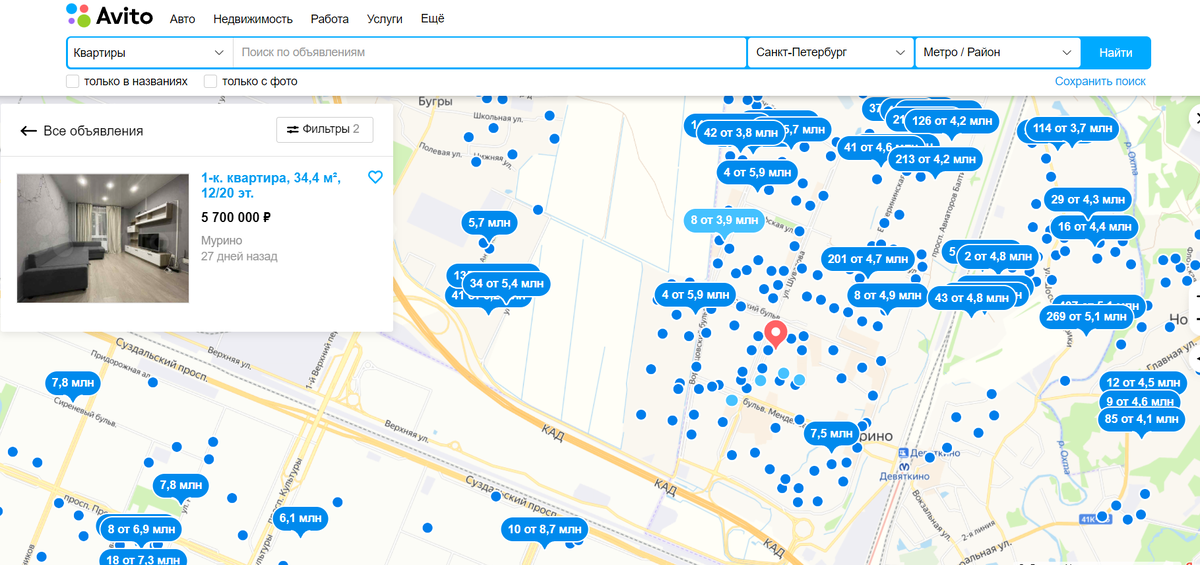Focus the 'Поиск по объявлениям' search field
The width and height of the screenshot is (1200, 565).
[489, 52]
